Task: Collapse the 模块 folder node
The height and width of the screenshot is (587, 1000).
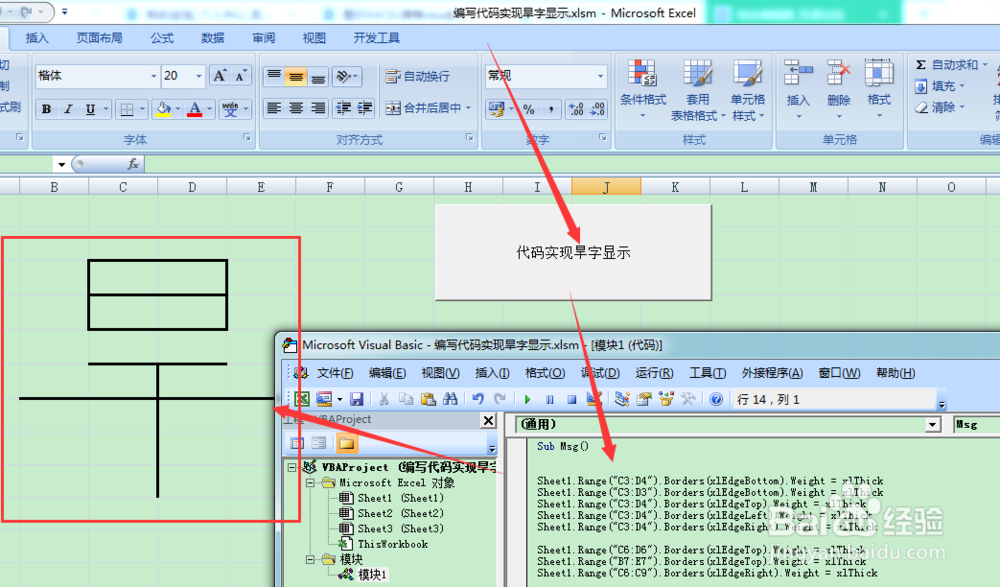Action: (x=309, y=560)
